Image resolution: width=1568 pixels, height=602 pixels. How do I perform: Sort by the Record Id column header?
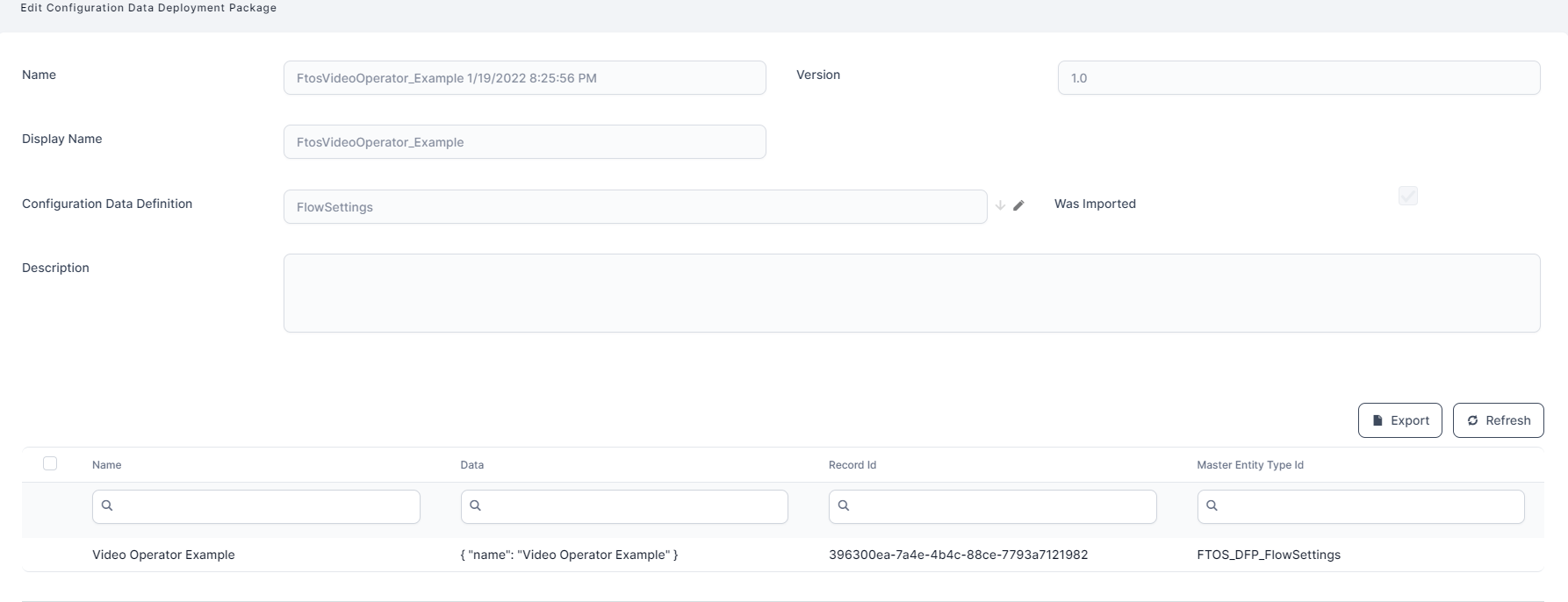(x=852, y=465)
